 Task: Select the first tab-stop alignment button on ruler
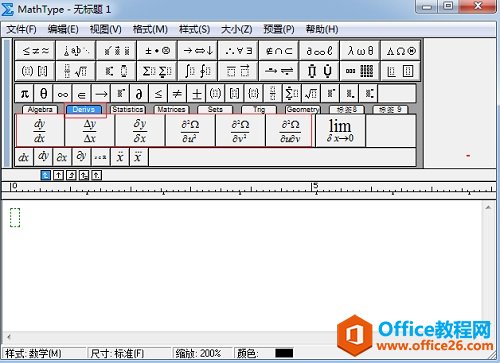(46, 175)
